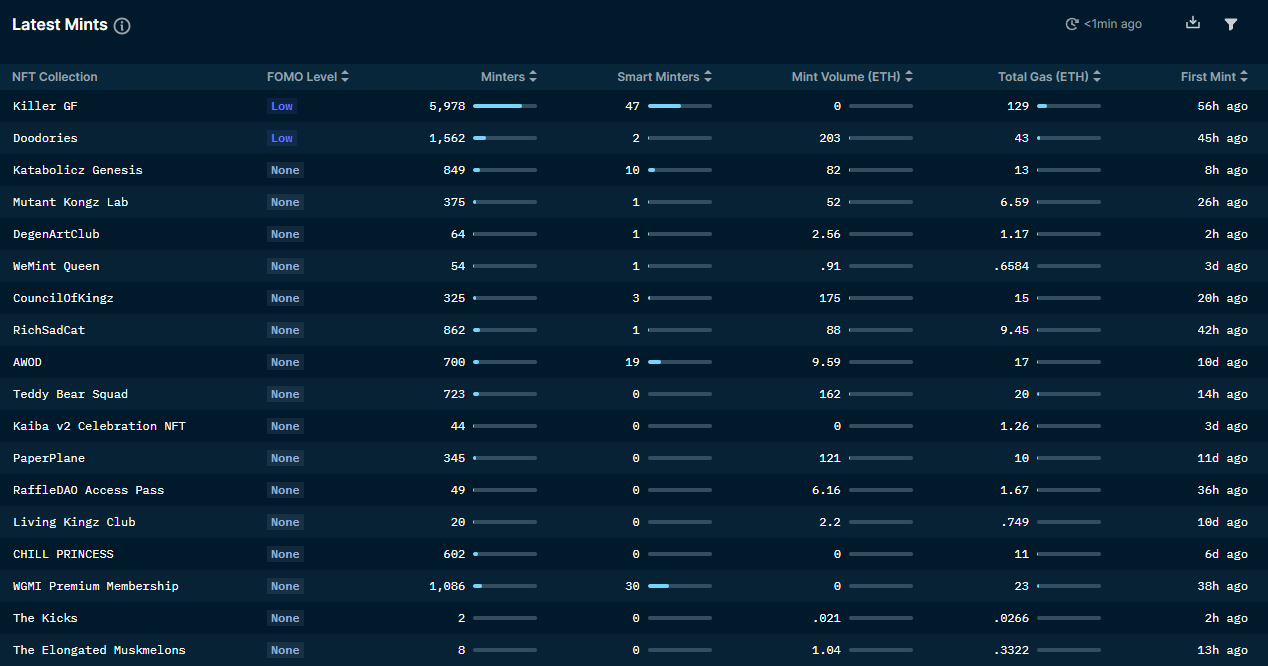Click the 9.59 mint volume value
Viewport: 1268px width, 666px height.
[x=826, y=362]
